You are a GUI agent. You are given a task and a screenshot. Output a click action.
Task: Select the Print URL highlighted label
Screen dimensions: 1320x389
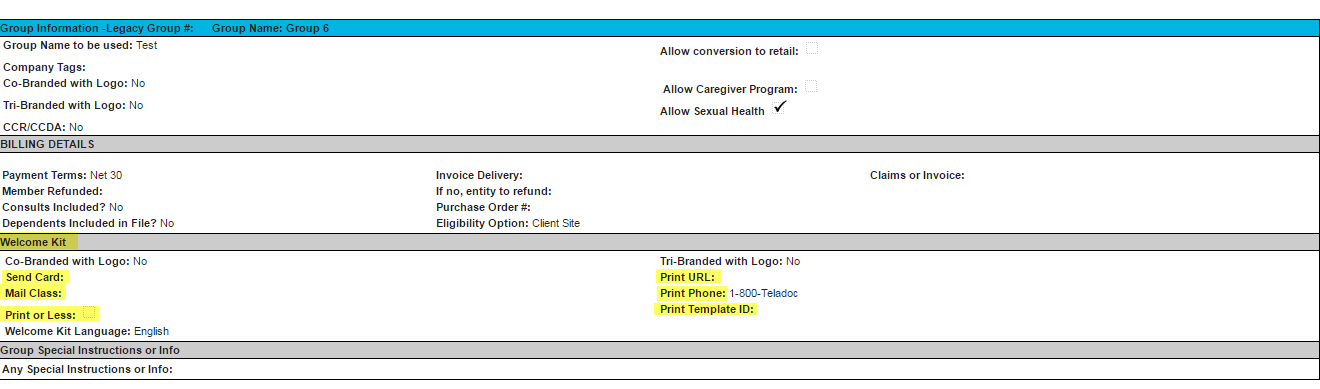(x=688, y=277)
